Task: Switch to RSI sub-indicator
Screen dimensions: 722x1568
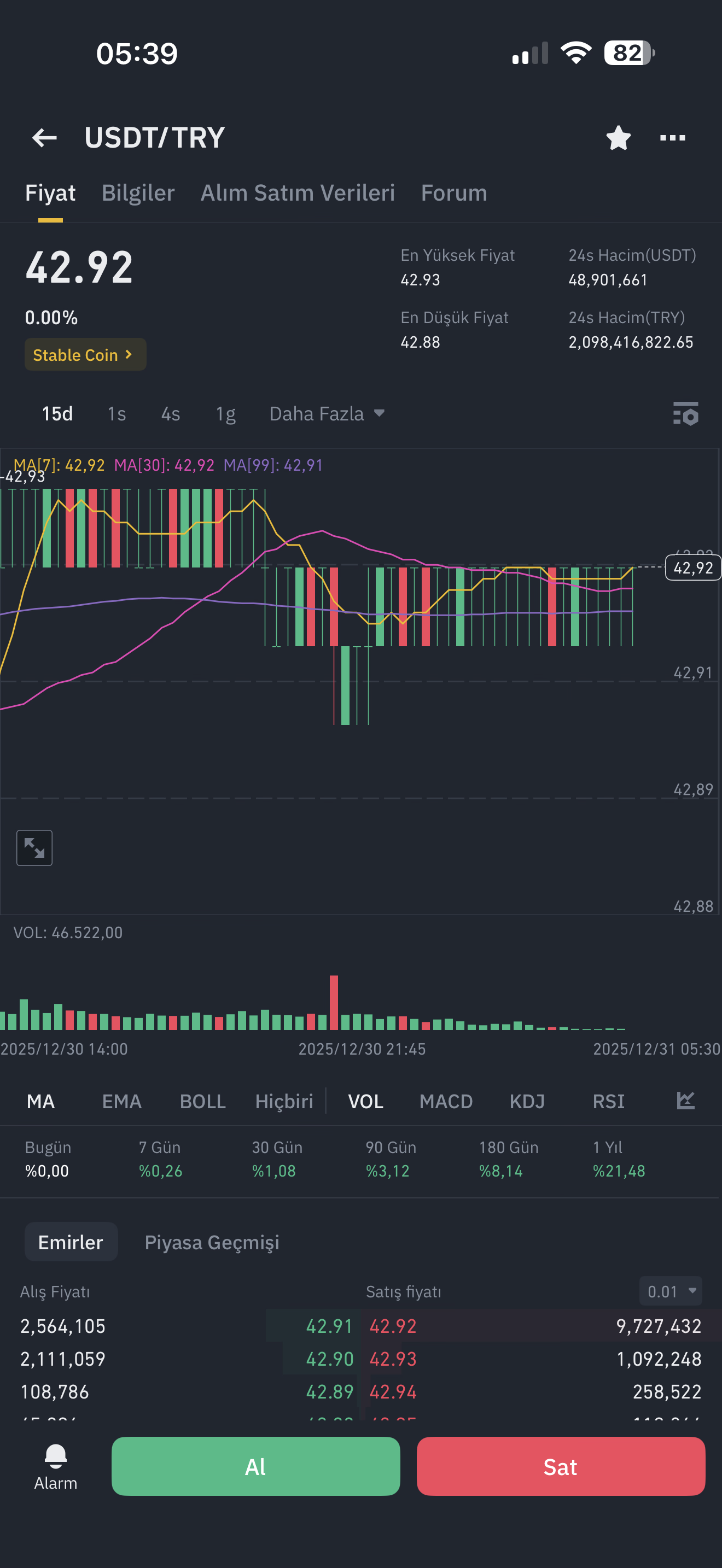Action: tap(609, 1101)
